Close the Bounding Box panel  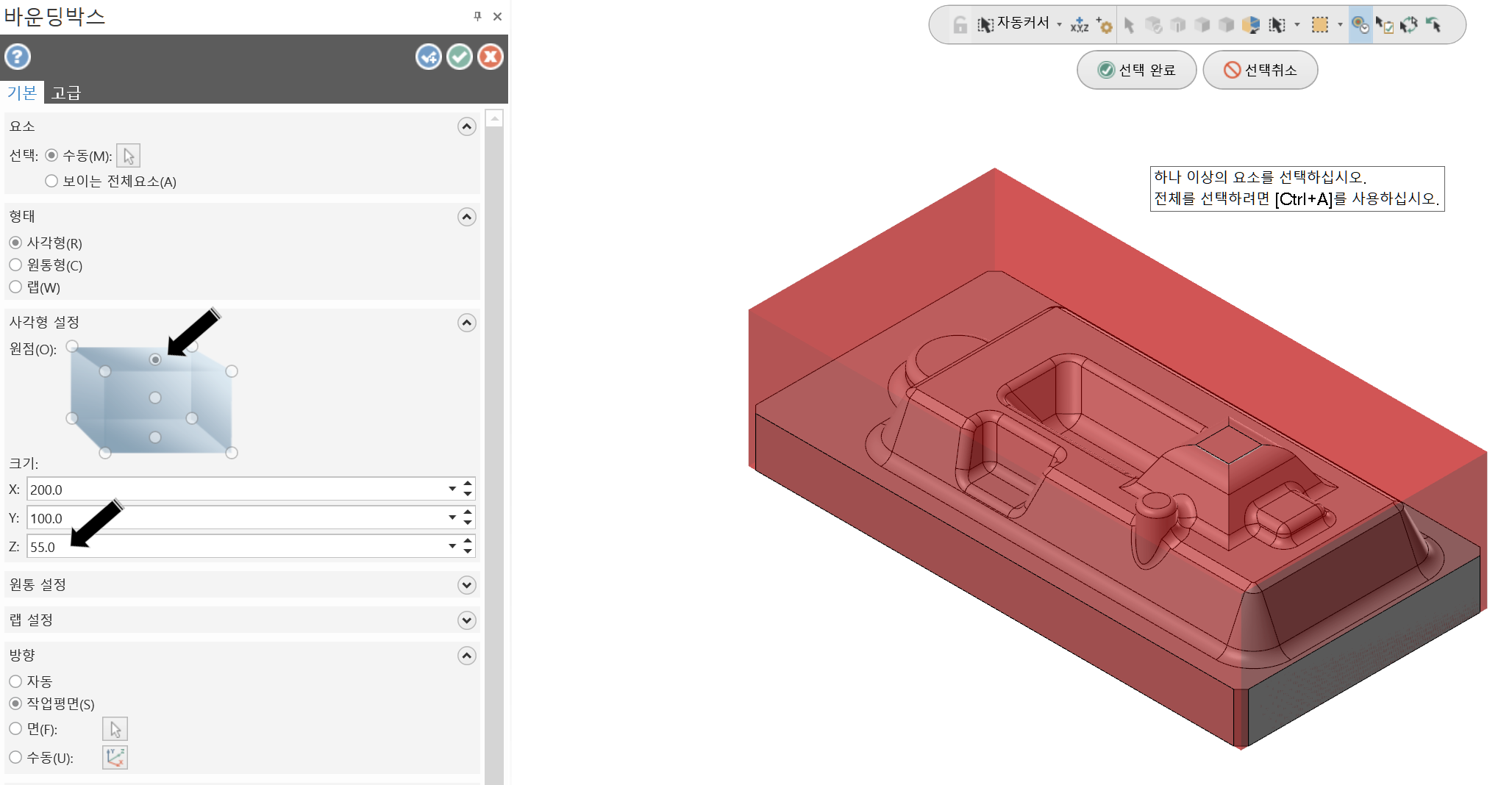498,16
